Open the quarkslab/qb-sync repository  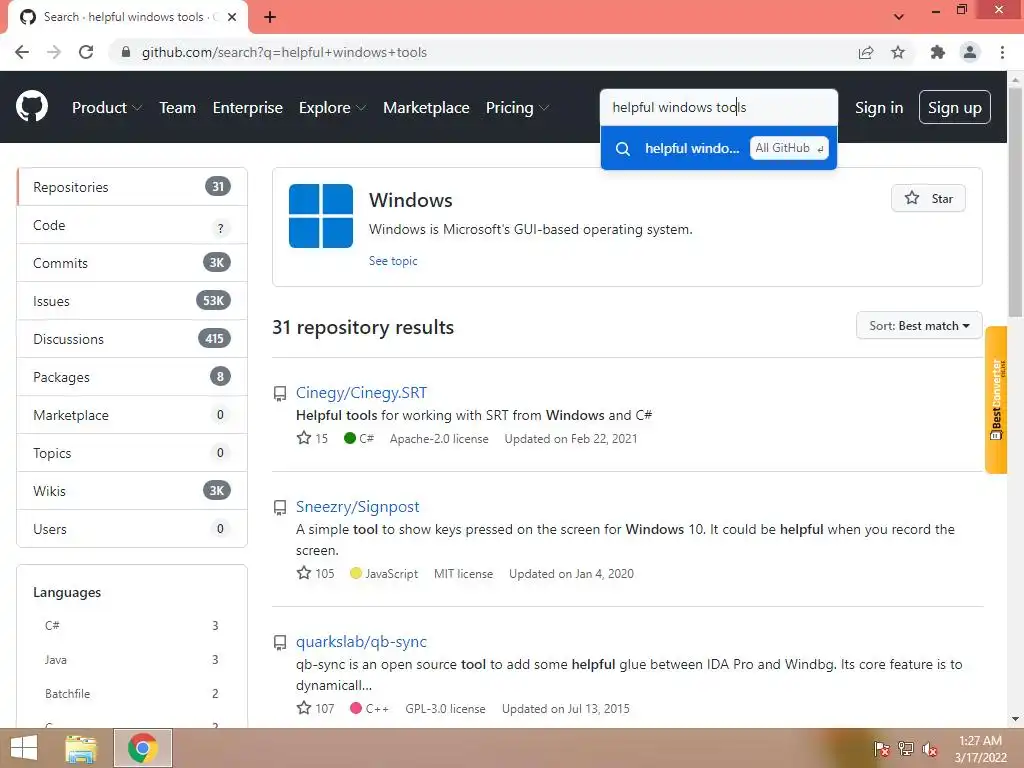click(x=361, y=642)
